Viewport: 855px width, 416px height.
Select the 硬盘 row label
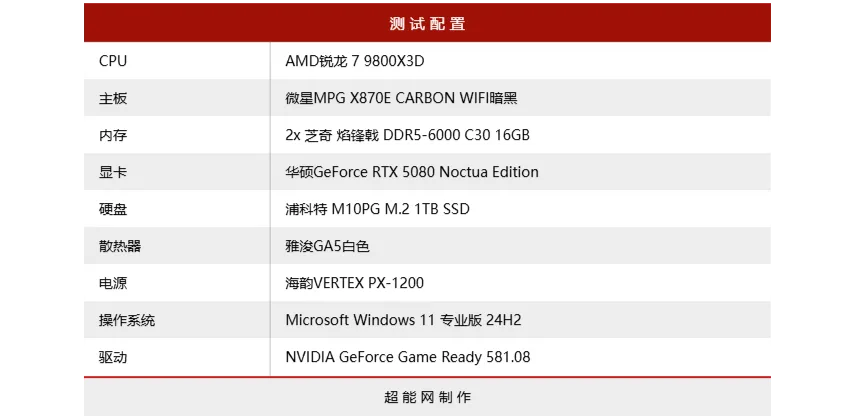pyautogui.click(x=113, y=209)
